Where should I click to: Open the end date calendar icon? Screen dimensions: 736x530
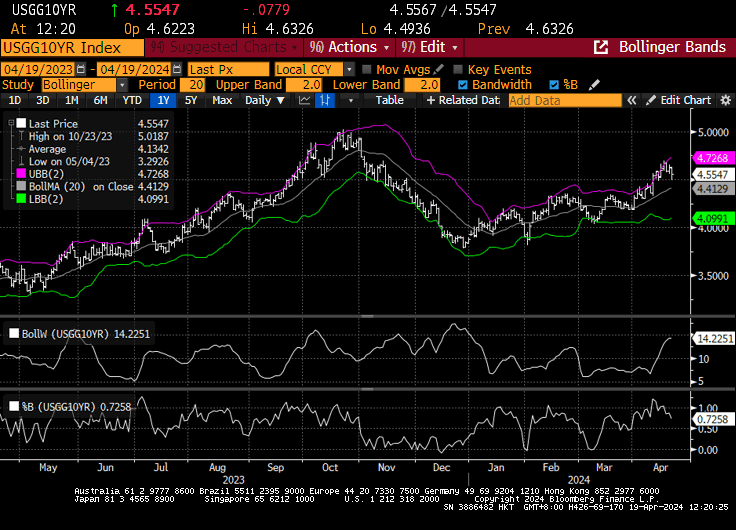coord(176,69)
